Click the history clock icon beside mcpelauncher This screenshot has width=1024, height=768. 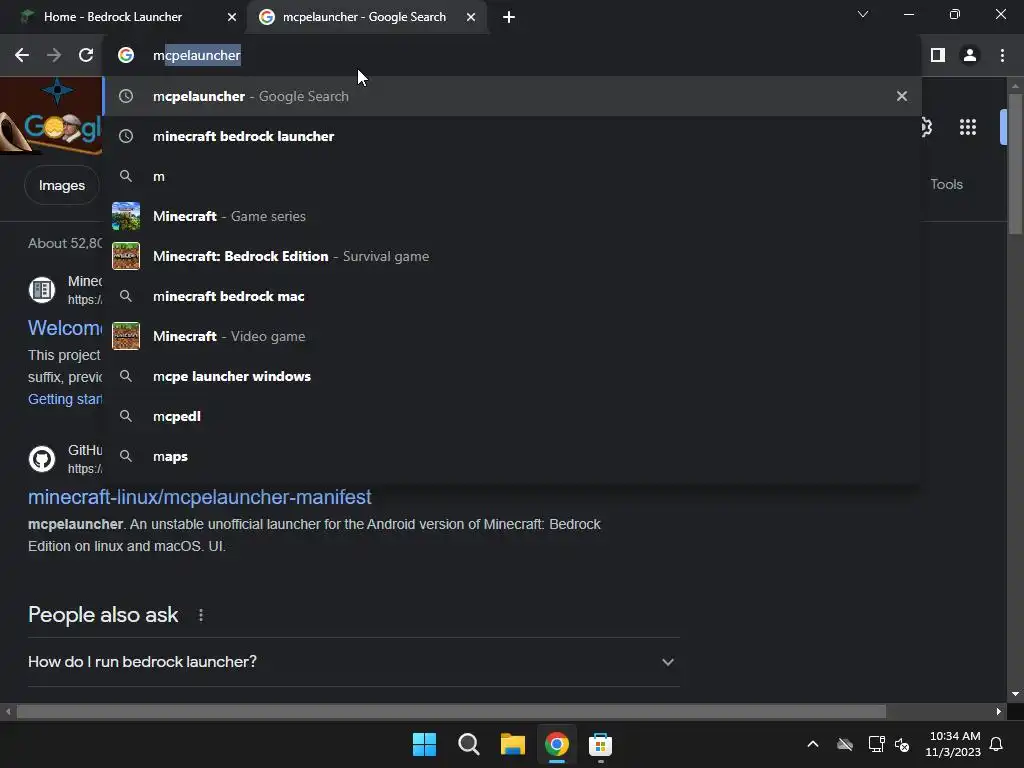(126, 96)
